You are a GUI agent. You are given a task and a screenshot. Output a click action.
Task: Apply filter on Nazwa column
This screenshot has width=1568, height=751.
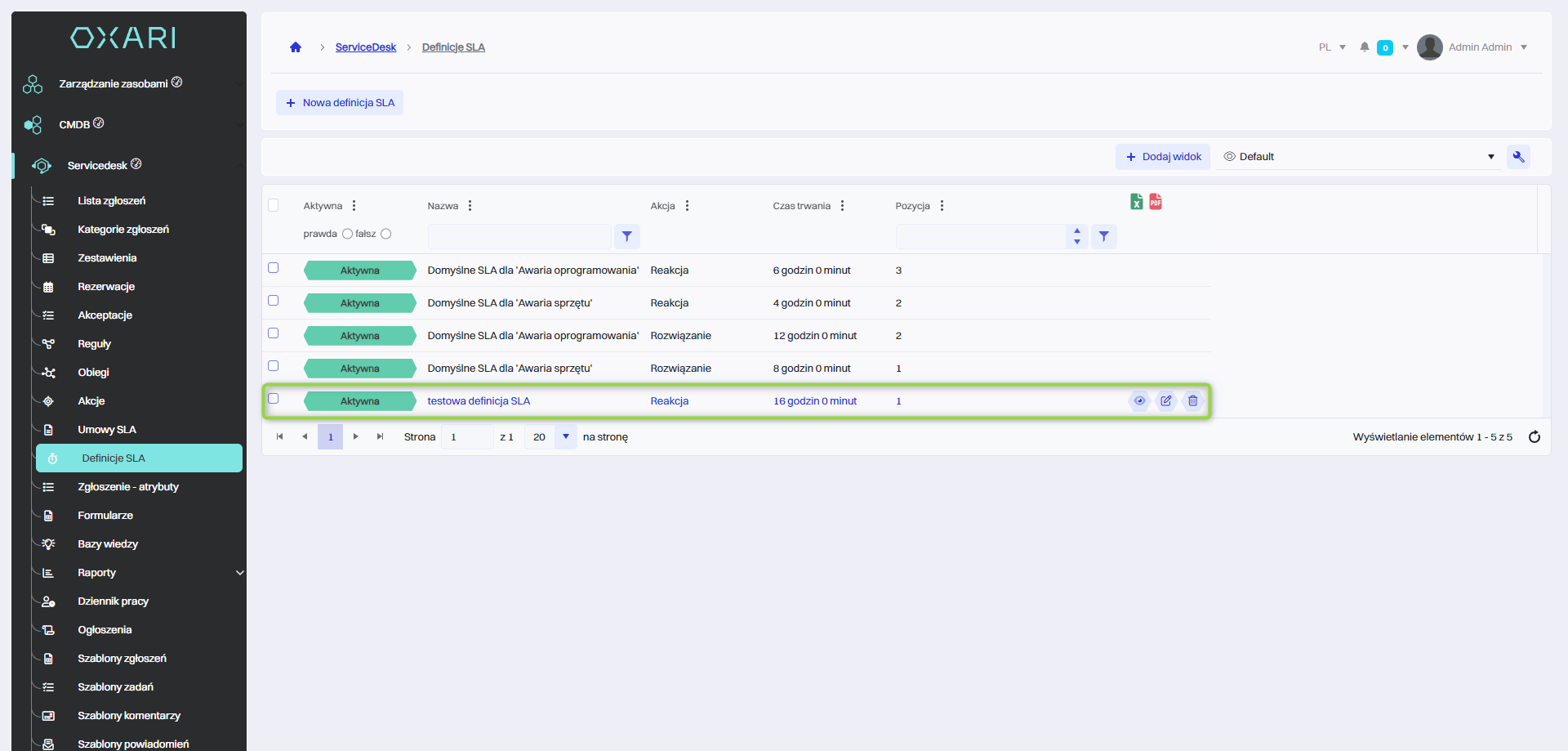coord(626,236)
